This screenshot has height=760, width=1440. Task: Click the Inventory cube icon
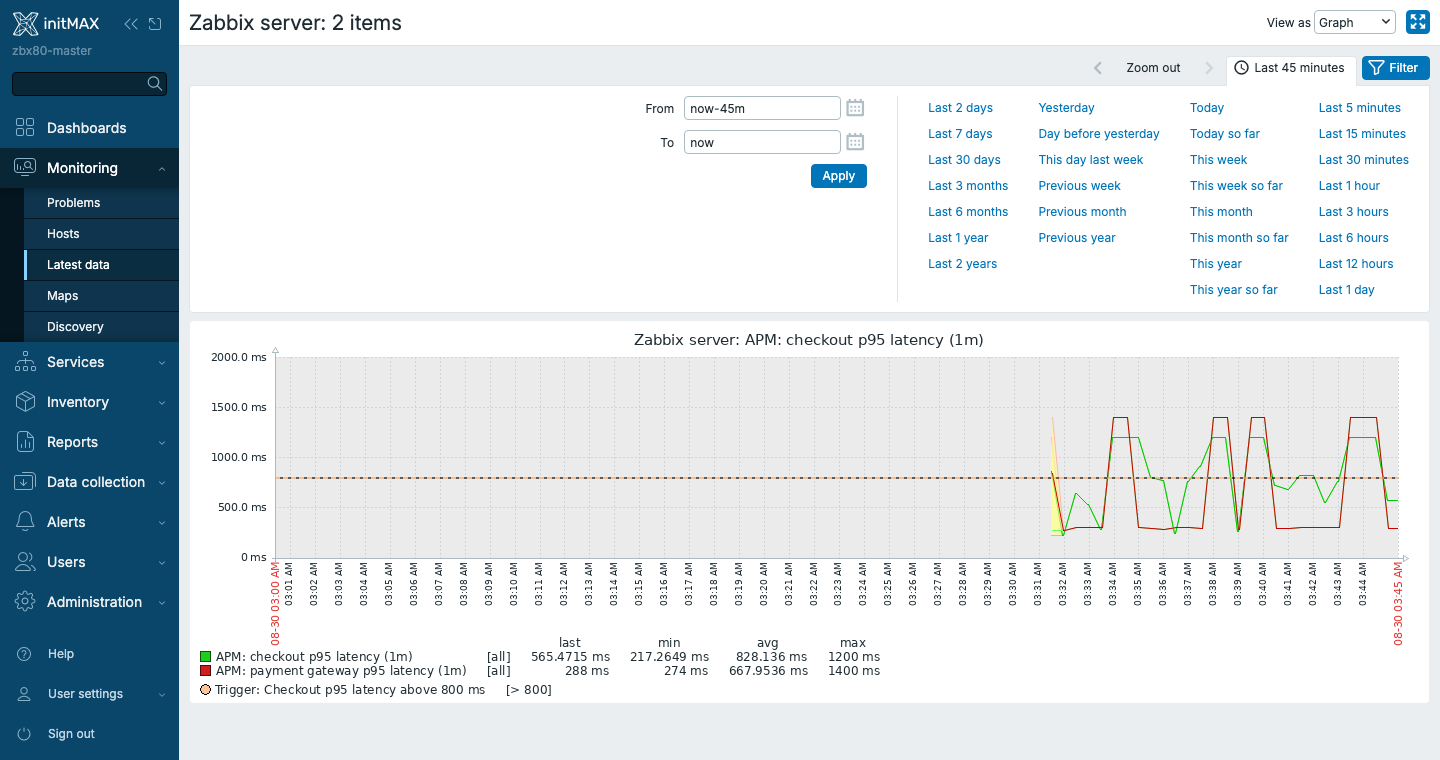tap(25, 402)
